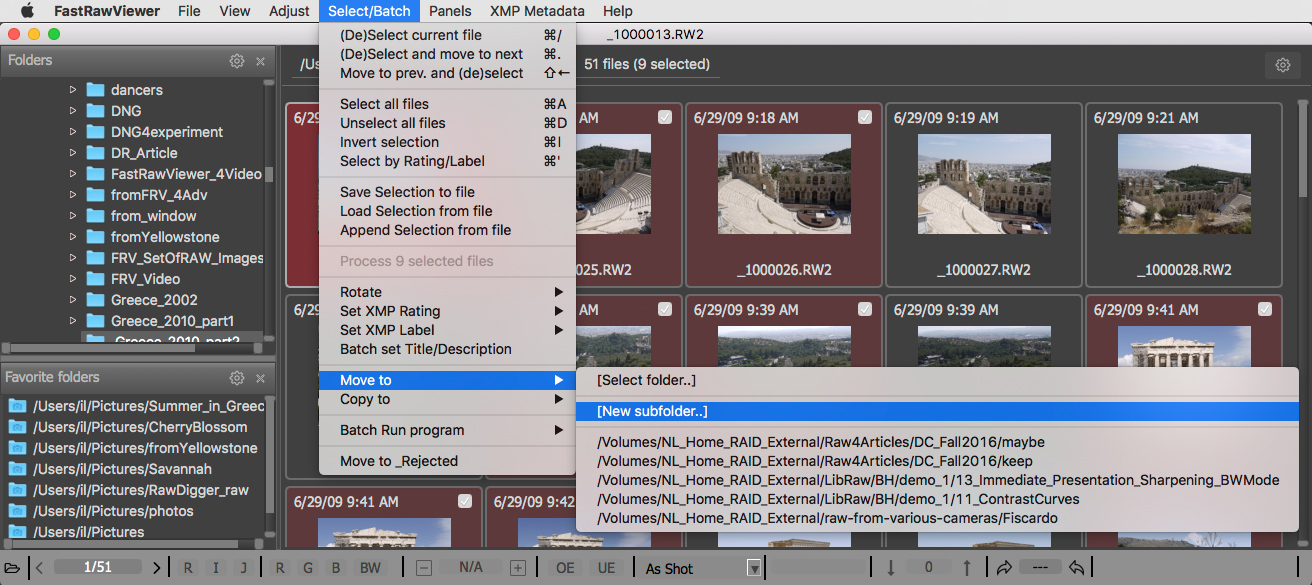Click the open folder icon in bottom toolbar
Image resolution: width=1312 pixels, height=585 pixels.
pyautogui.click(x=12, y=568)
